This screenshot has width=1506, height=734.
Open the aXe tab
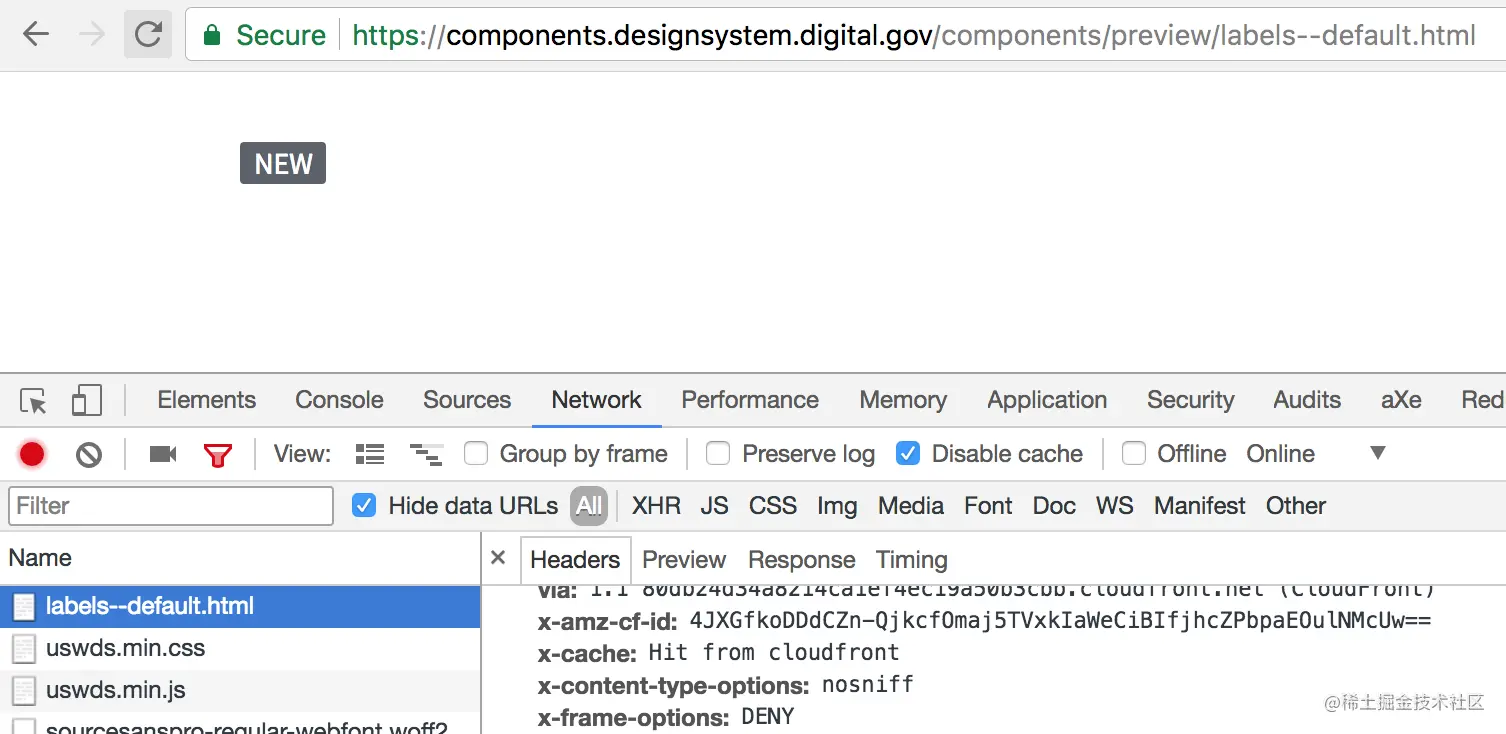1401,400
